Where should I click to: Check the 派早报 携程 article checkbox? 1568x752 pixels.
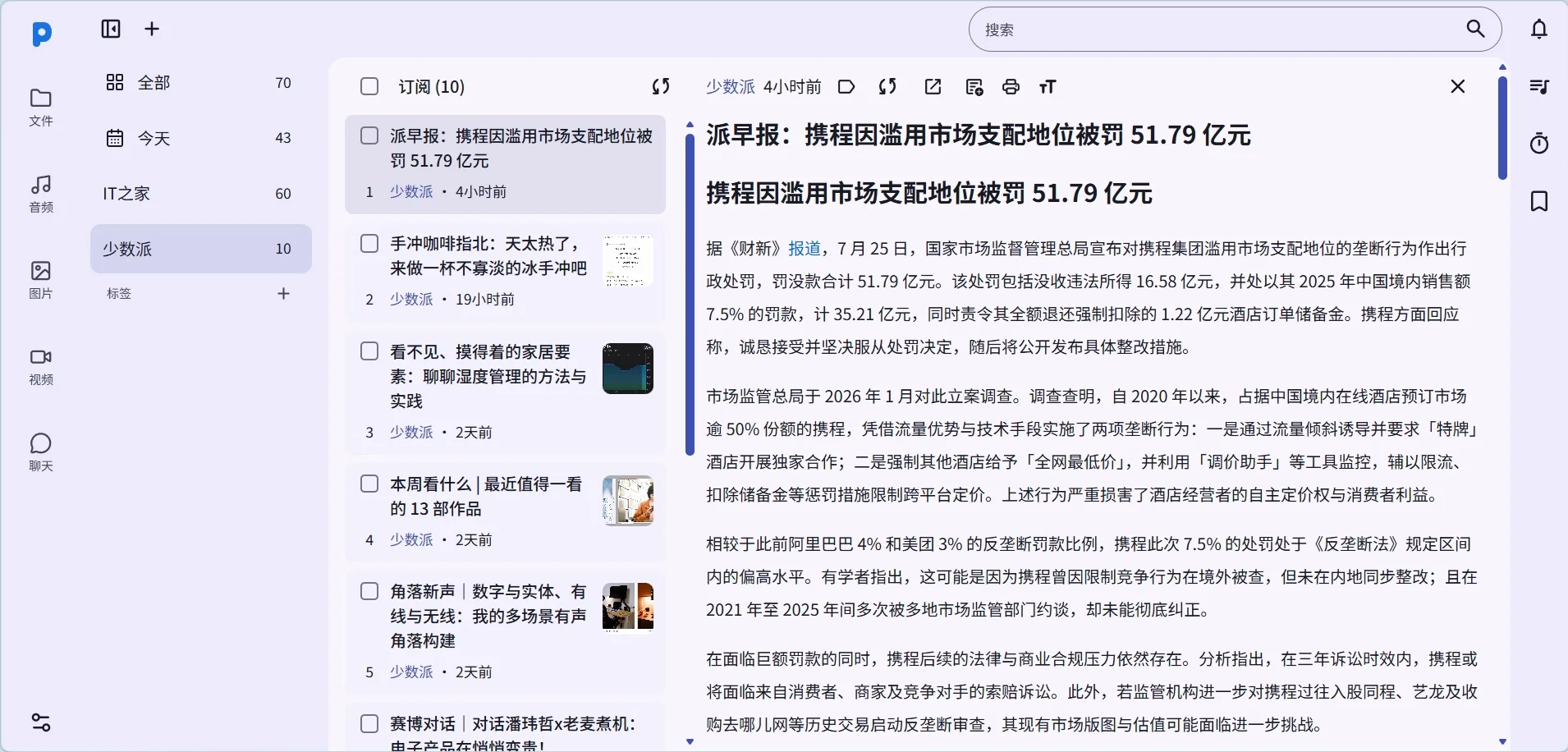369,135
